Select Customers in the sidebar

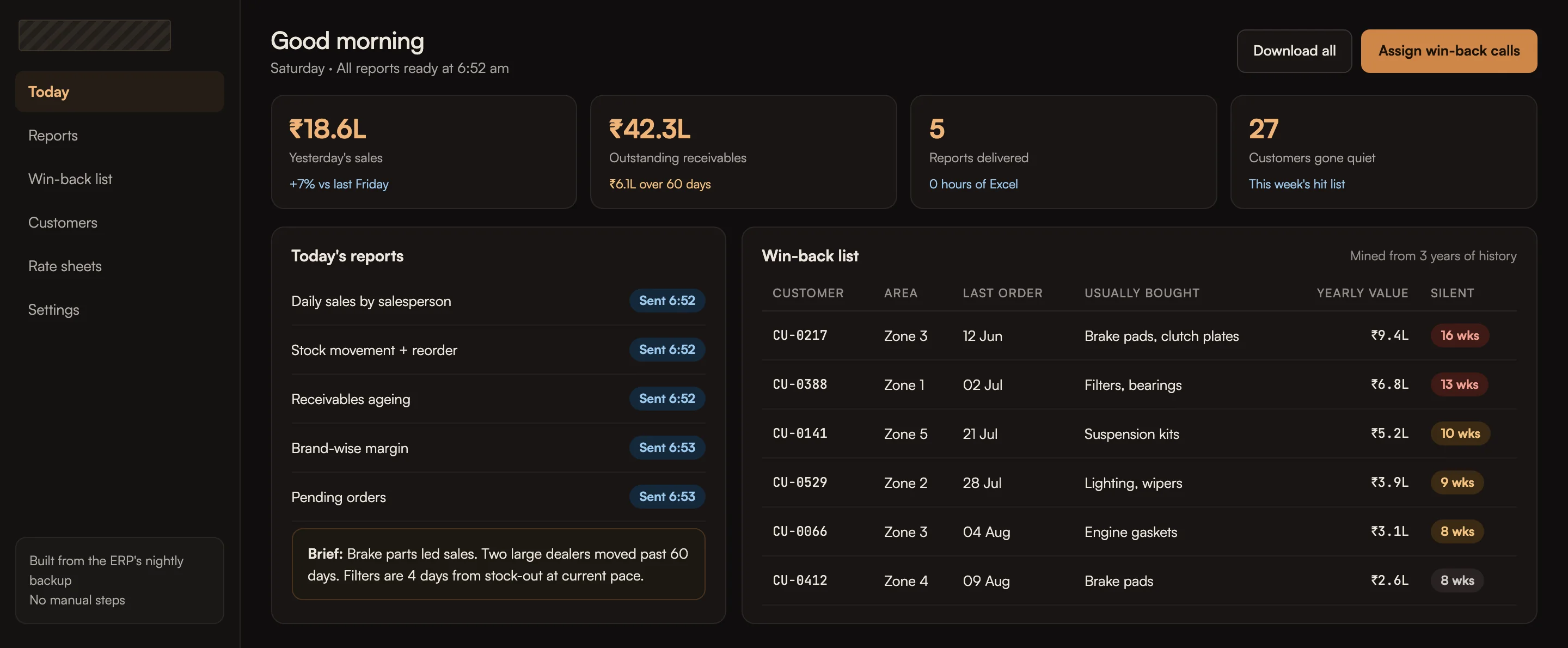[x=119, y=222]
